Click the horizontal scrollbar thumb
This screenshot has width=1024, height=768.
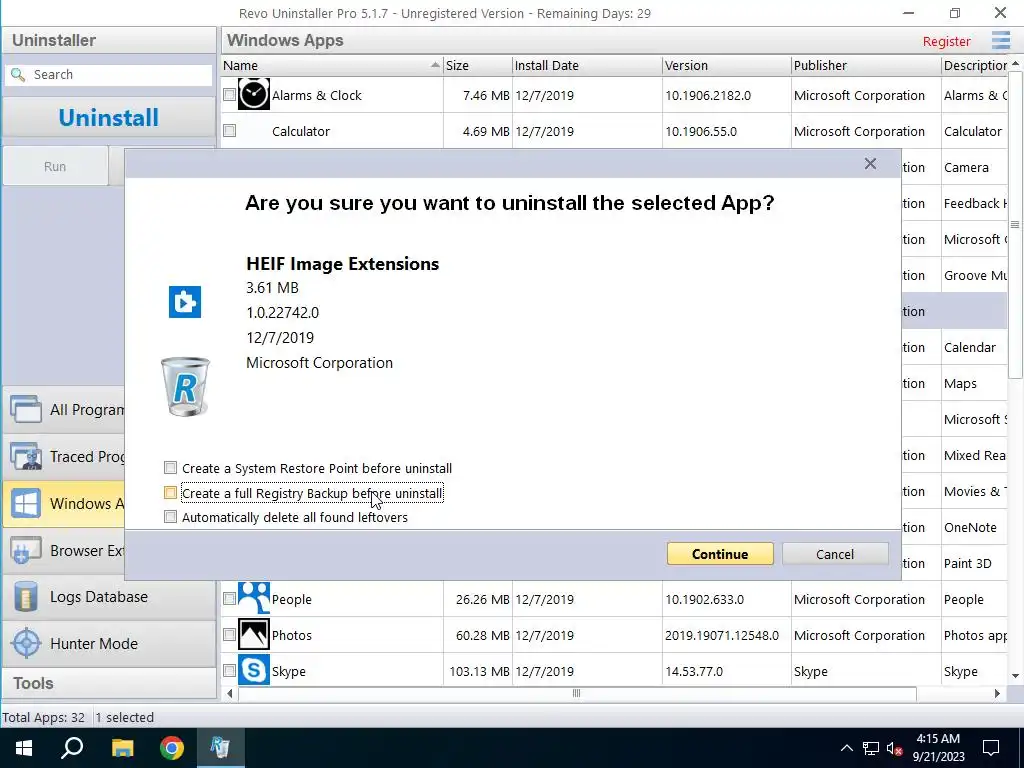(577, 693)
